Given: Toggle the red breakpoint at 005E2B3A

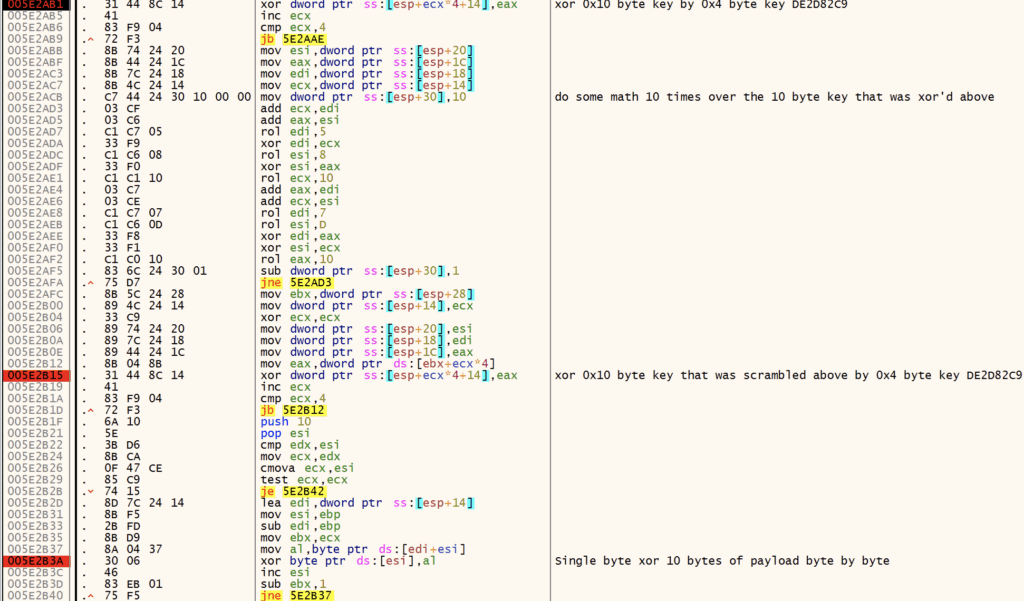Looking at the screenshot, I should [33, 561].
